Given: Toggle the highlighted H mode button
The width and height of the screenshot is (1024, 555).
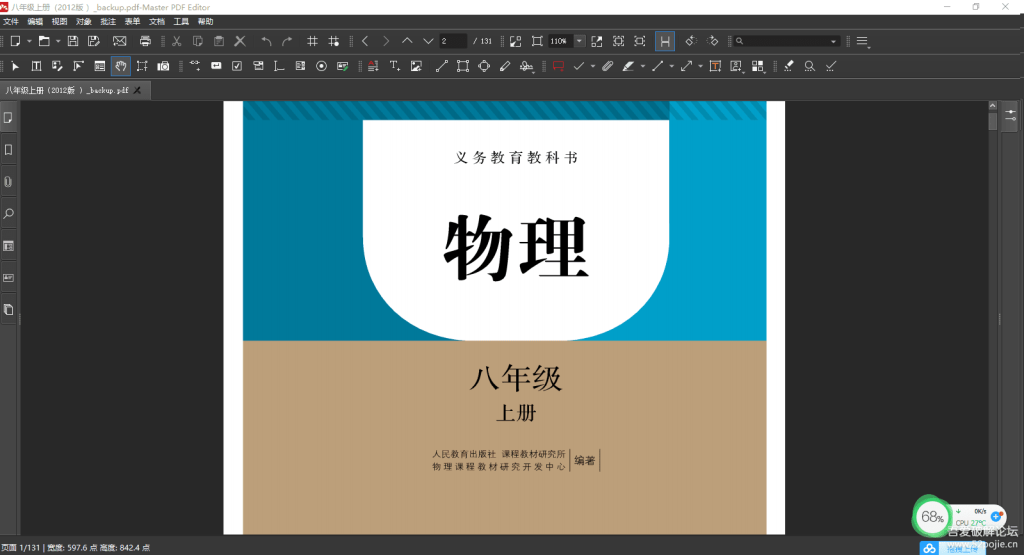Looking at the screenshot, I should pos(664,41).
